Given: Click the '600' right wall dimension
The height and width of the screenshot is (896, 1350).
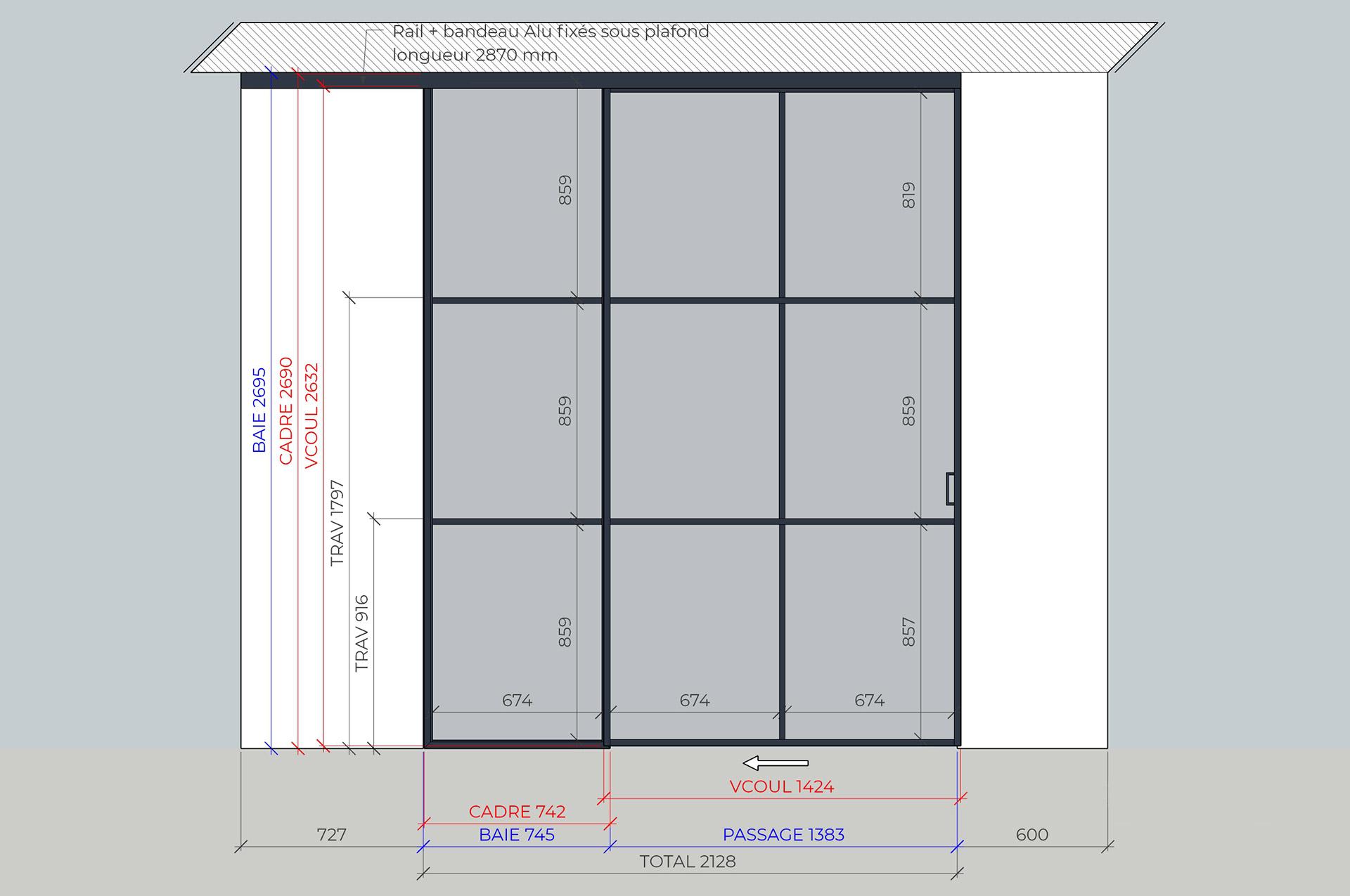Looking at the screenshot, I should (1032, 835).
